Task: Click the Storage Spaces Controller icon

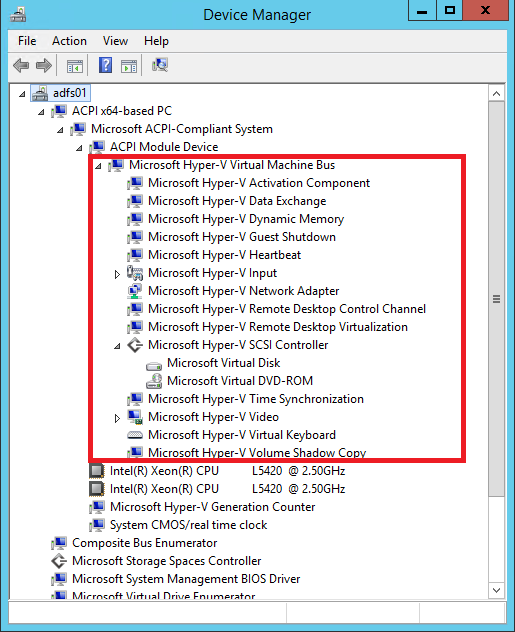Action: 59,561
